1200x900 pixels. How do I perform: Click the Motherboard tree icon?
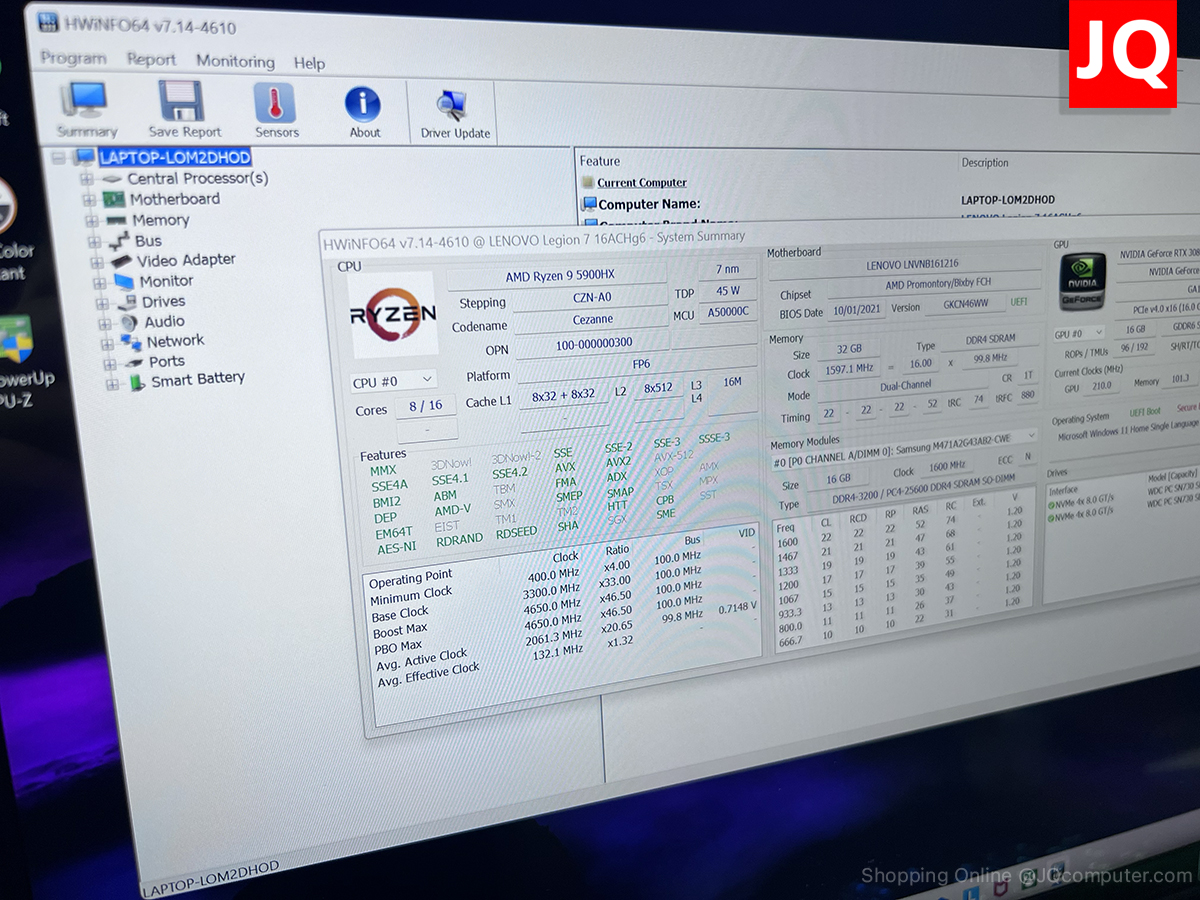click(114, 199)
